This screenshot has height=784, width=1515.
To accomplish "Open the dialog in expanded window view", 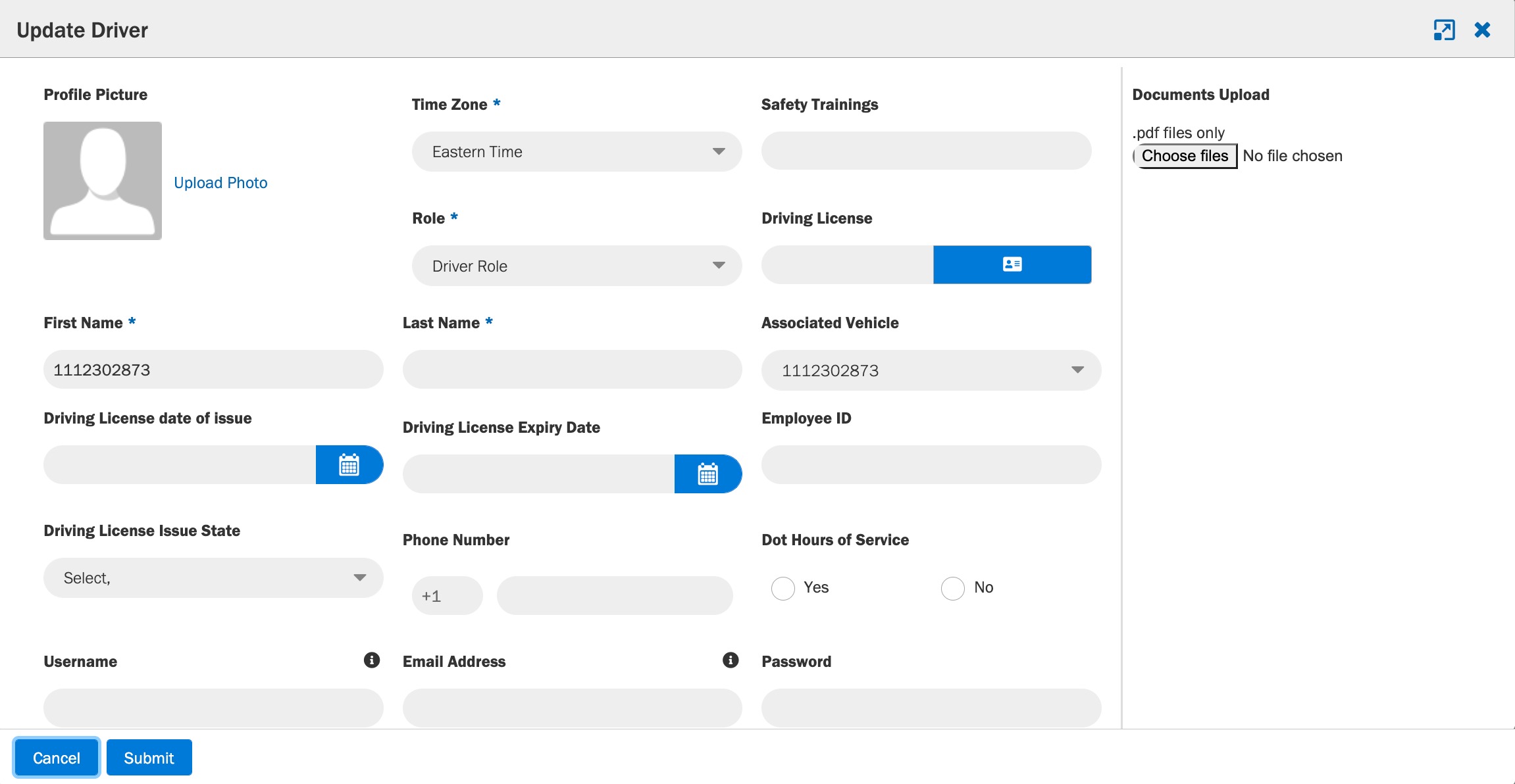I will [x=1444, y=30].
